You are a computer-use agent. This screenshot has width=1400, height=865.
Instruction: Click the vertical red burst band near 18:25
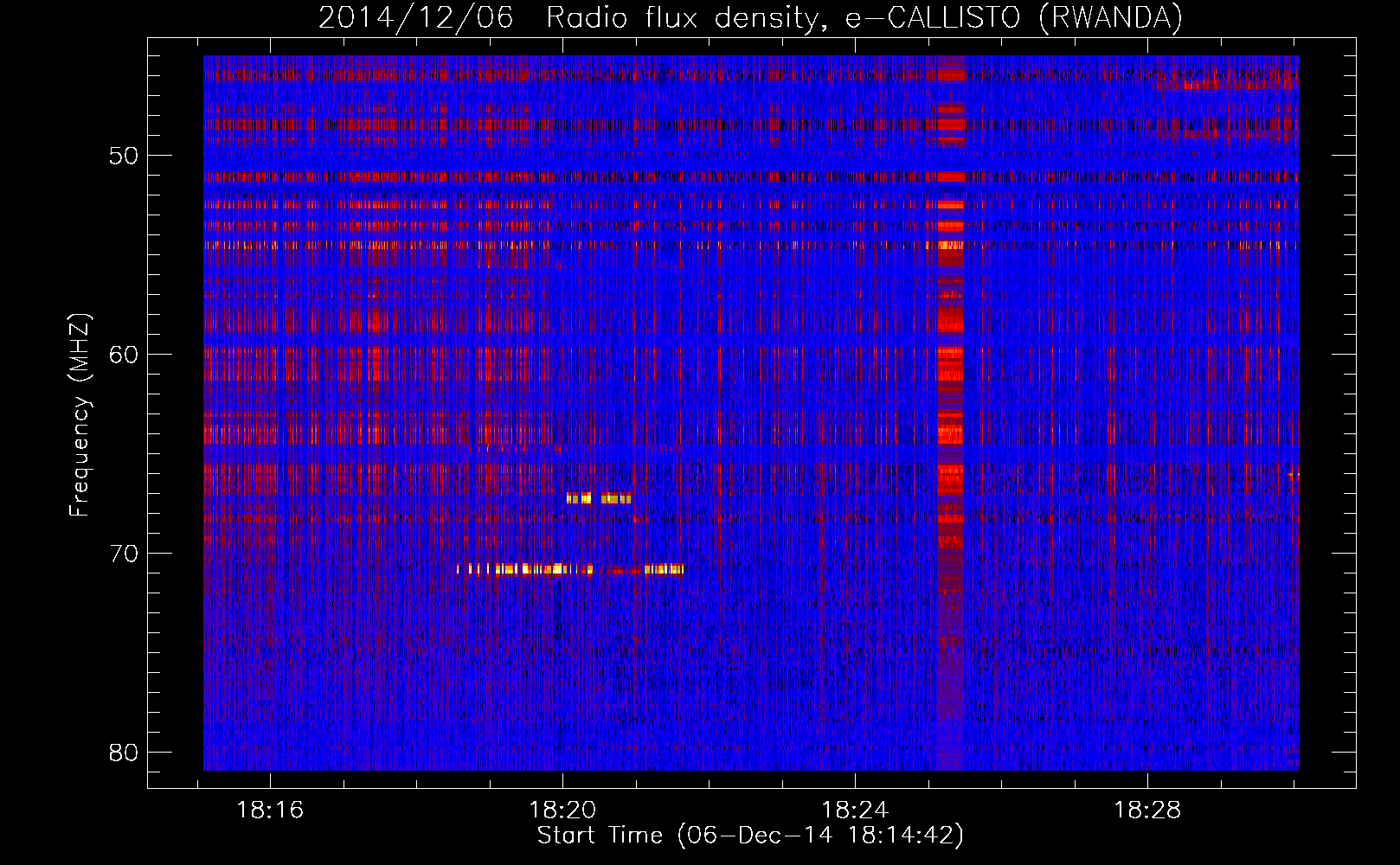coord(950,413)
